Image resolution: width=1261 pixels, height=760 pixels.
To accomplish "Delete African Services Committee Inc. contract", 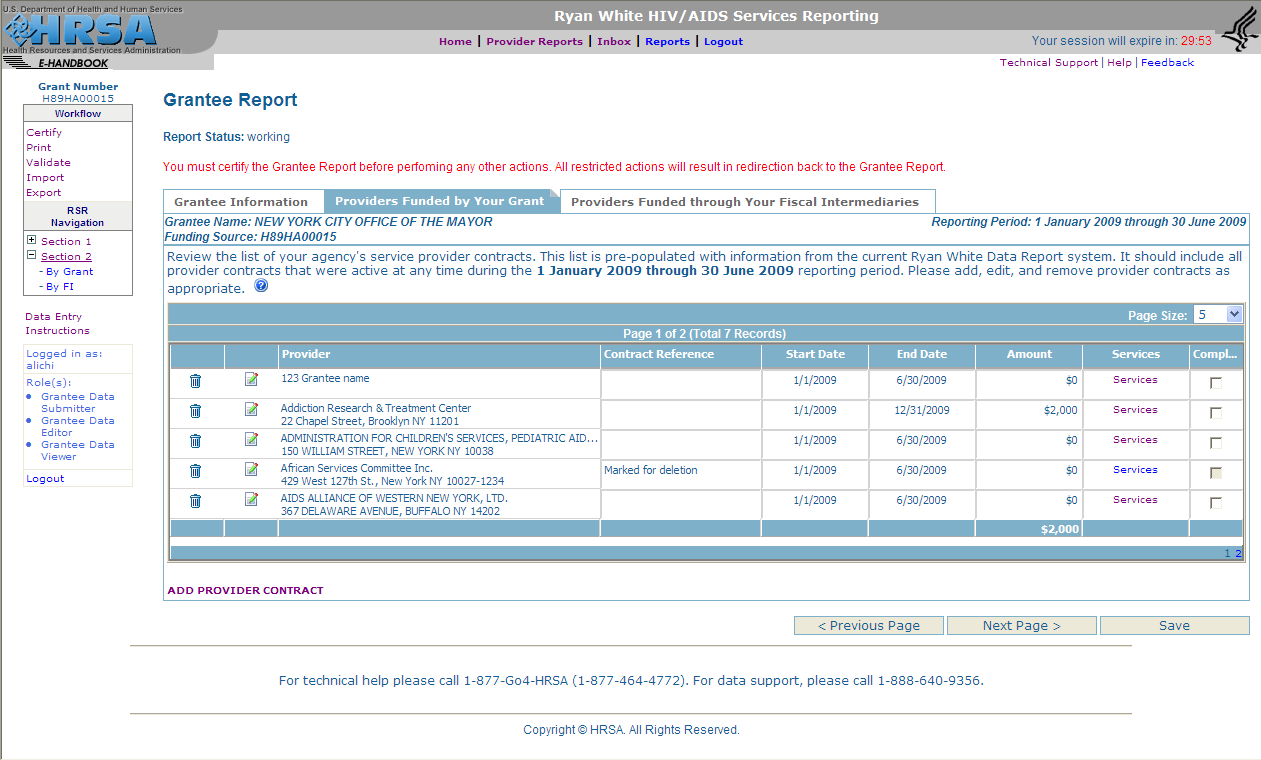I will click(196, 471).
